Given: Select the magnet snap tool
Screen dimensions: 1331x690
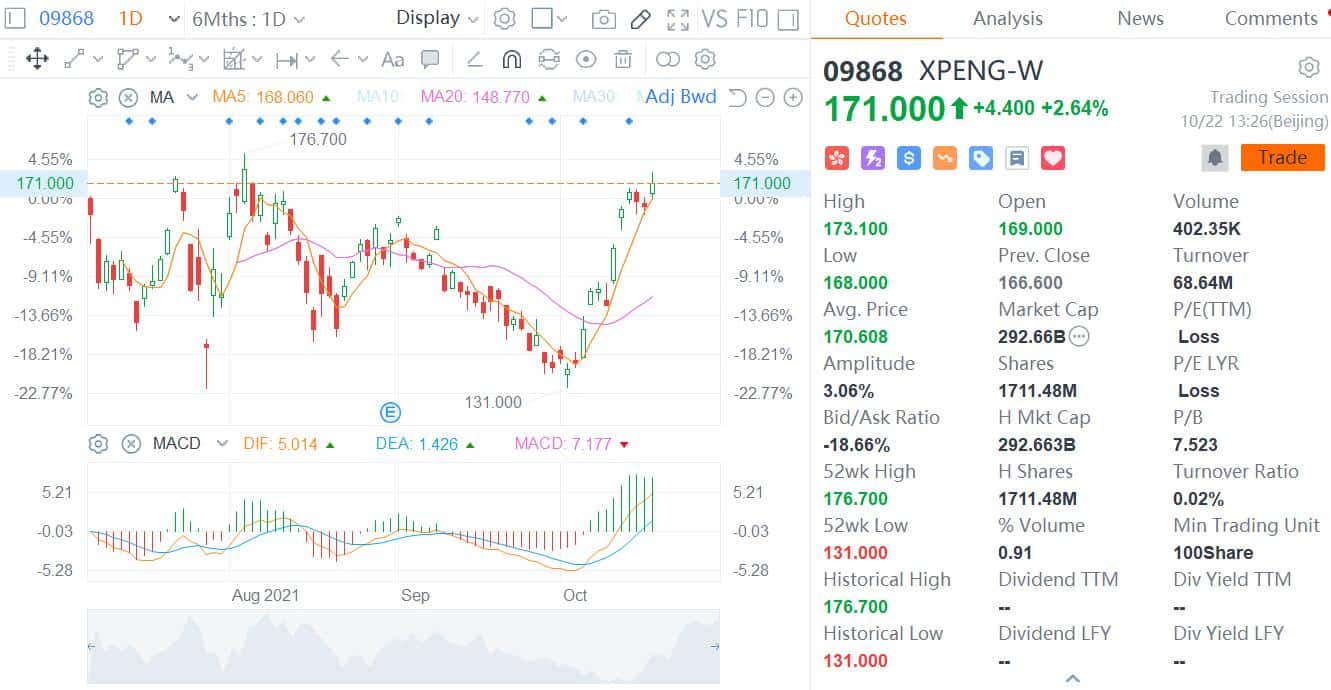Looking at the screenshot, I should tap(511, 59).
